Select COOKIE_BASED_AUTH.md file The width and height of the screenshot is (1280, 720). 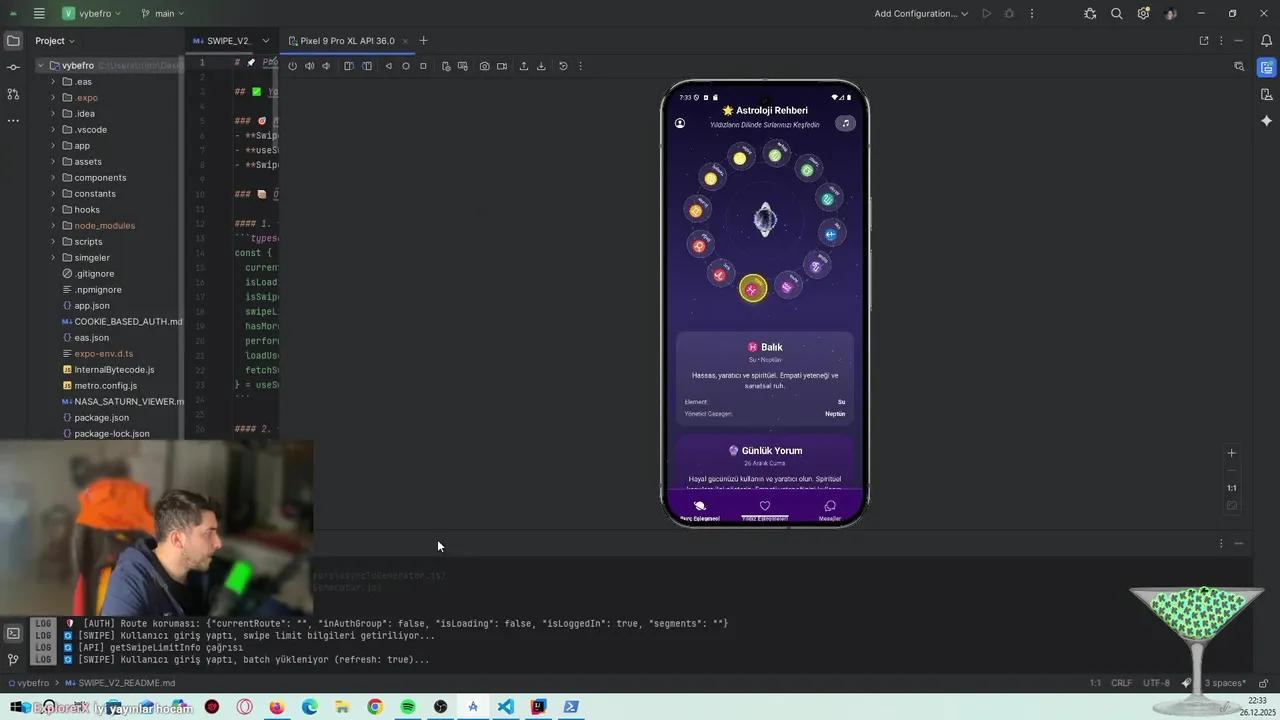click(x=128, y=322)
